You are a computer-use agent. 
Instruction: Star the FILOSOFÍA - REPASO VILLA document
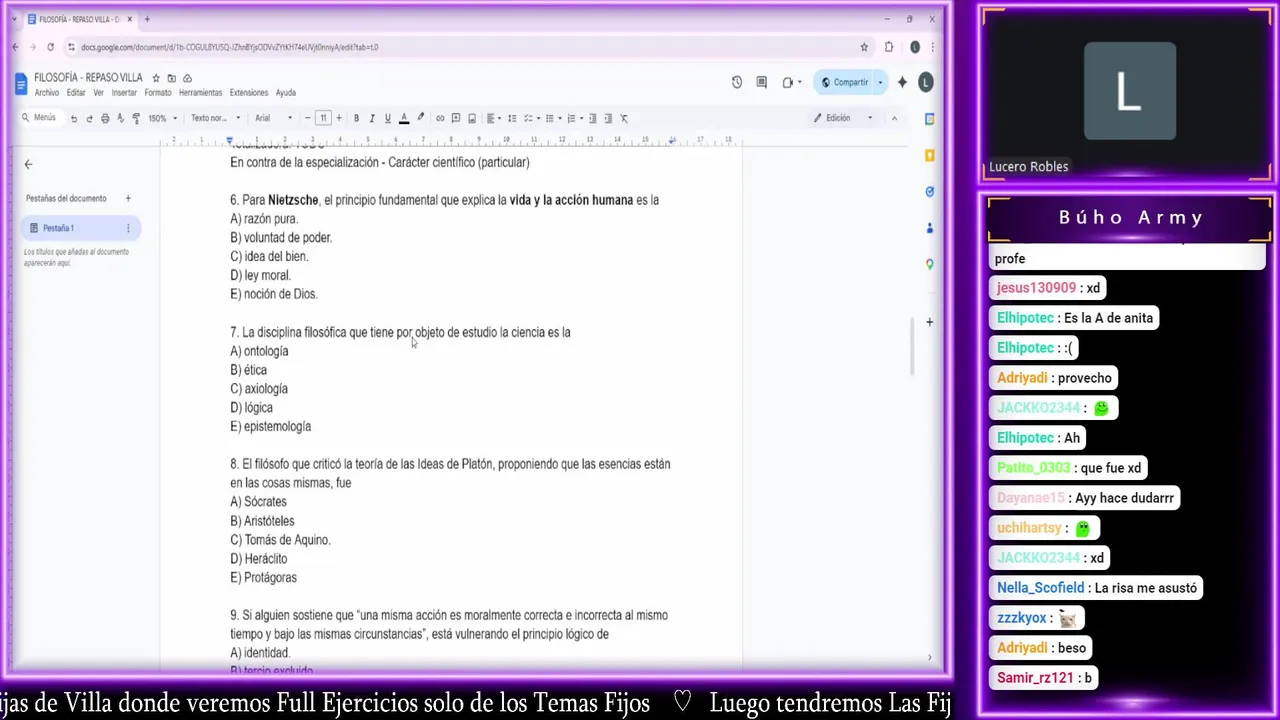[156, 78]
